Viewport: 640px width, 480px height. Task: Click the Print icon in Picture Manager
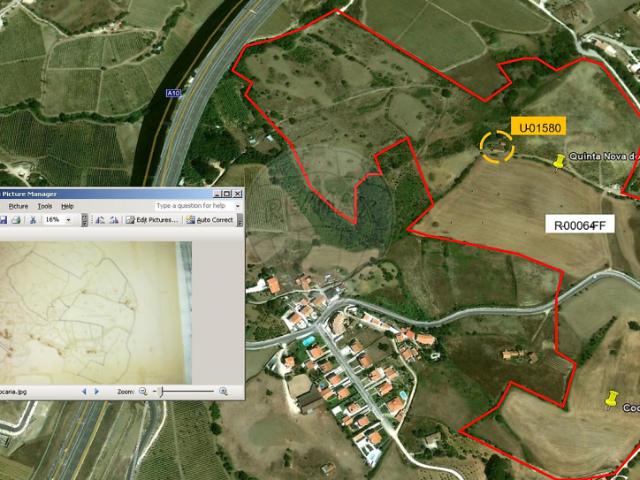pos(16,220)
